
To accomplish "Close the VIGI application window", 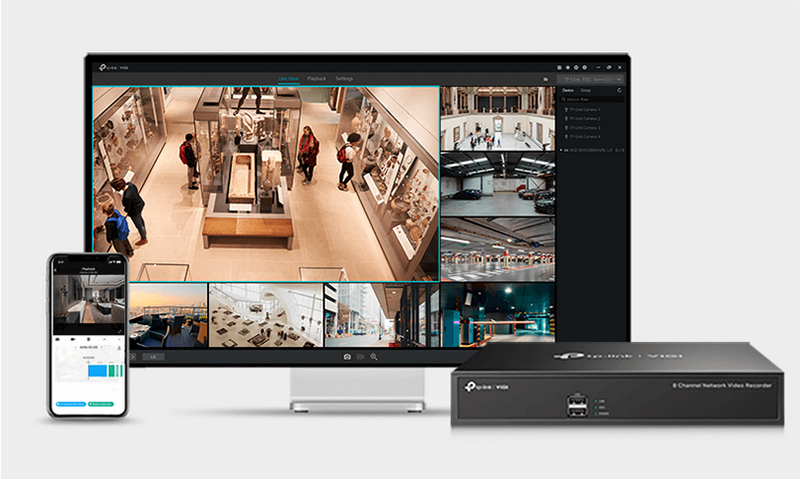I will coord(620,67).
